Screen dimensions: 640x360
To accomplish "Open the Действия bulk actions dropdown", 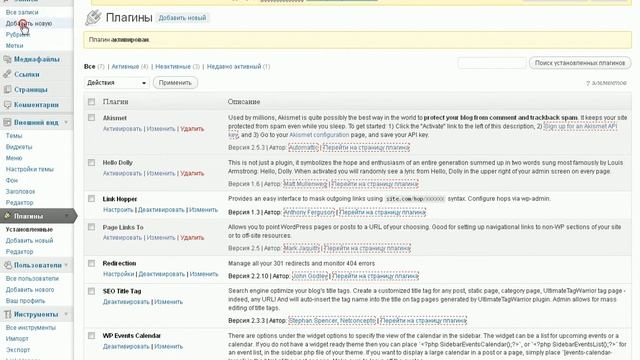I will 117,83.
